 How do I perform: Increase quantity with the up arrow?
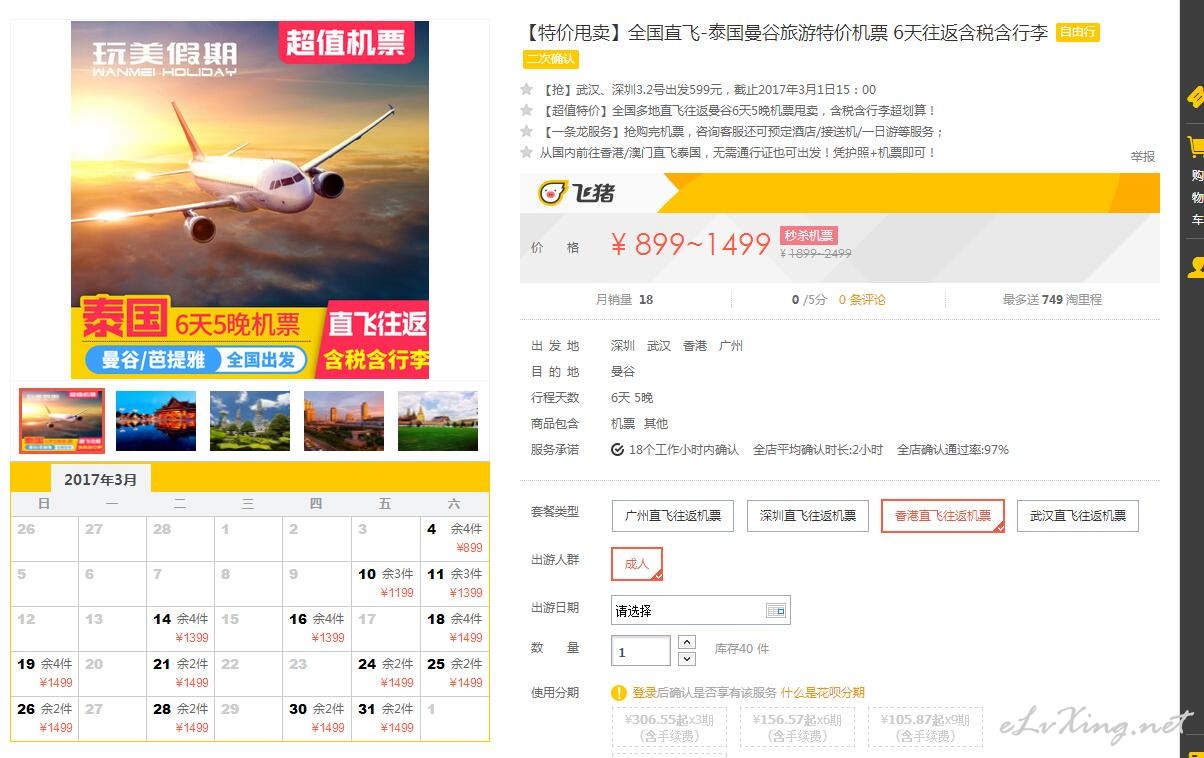point(686,642)
